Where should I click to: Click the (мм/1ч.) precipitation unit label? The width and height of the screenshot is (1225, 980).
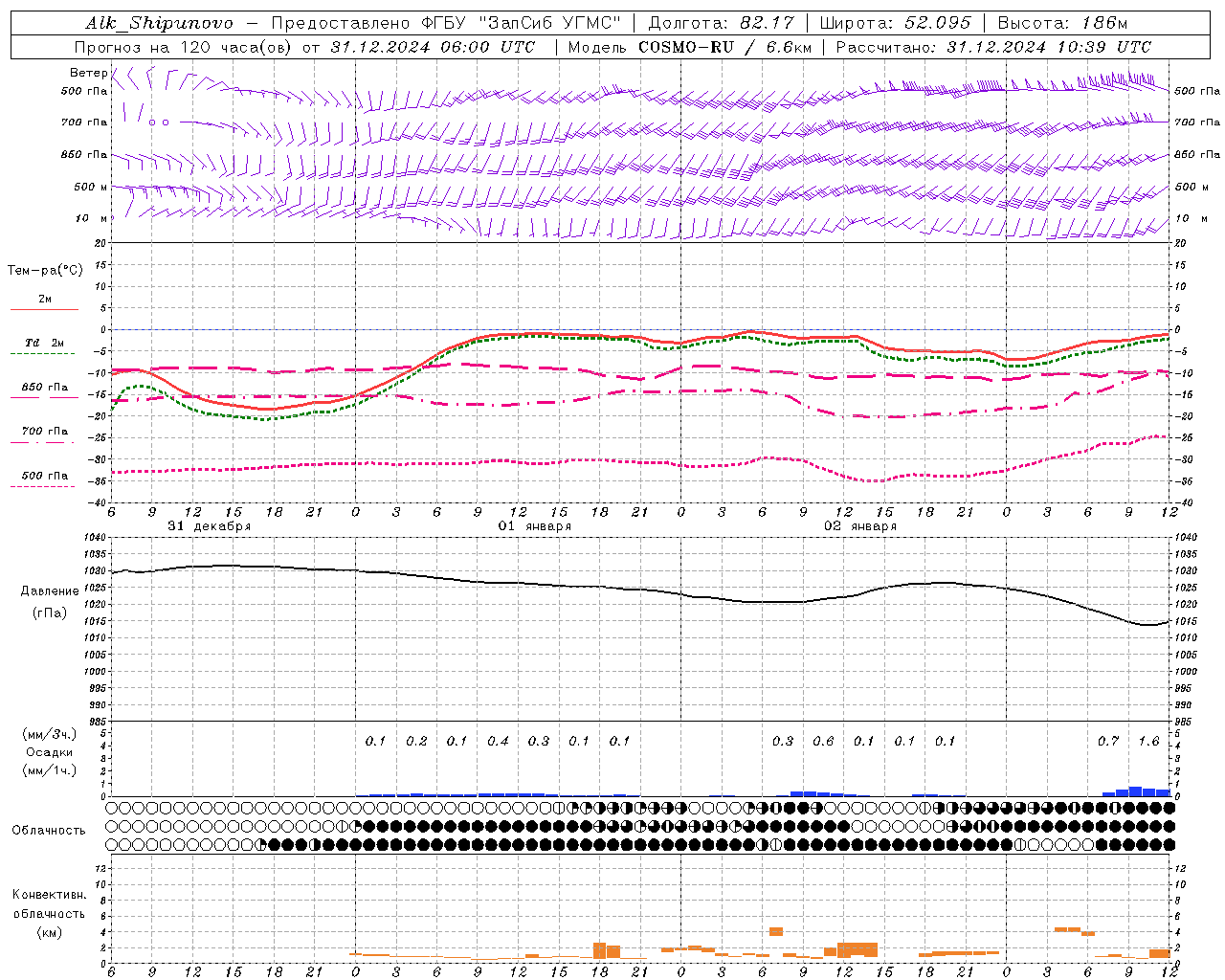click(50, 770)
